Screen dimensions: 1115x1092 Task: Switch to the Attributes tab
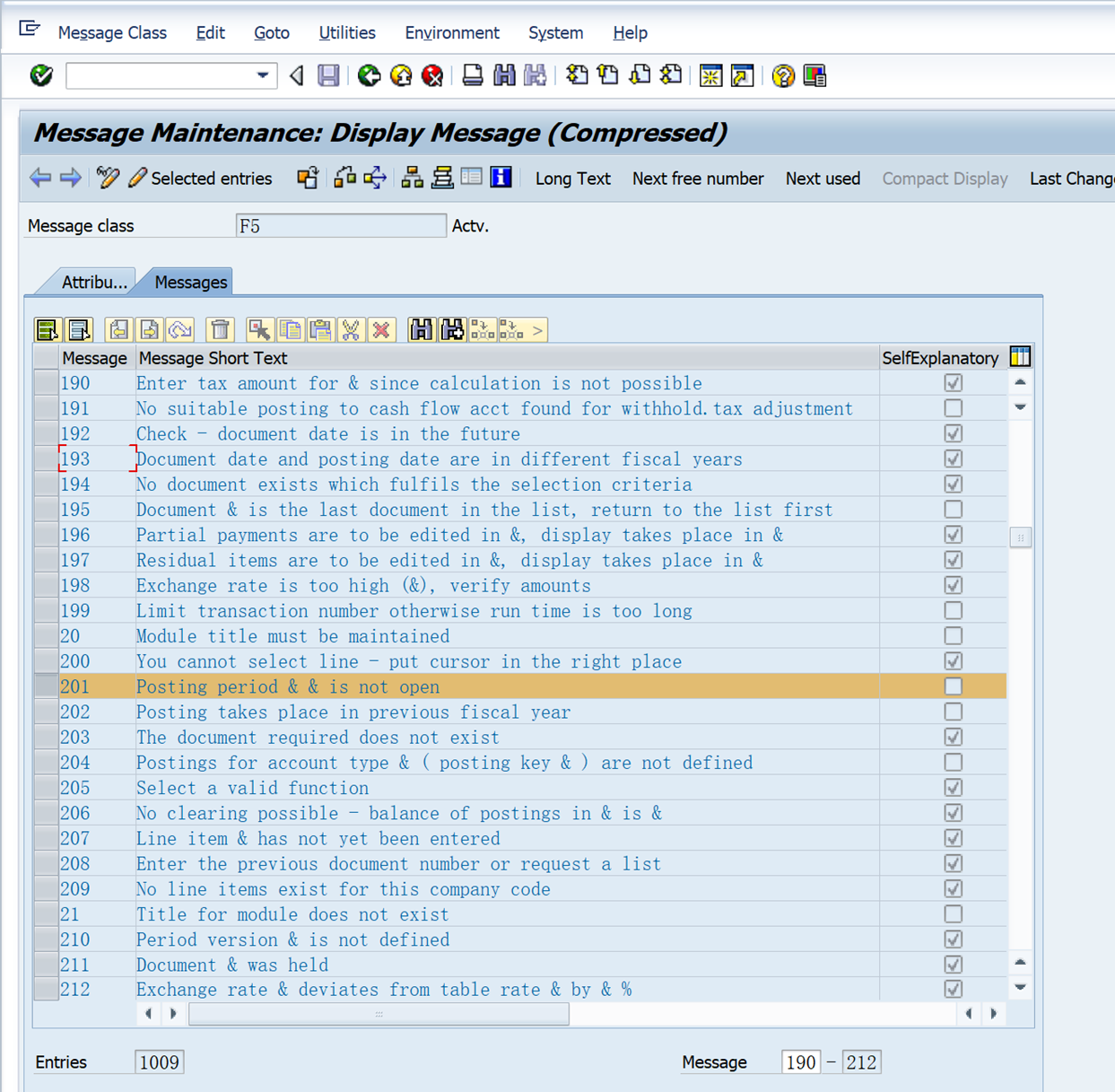pos(93,282)
